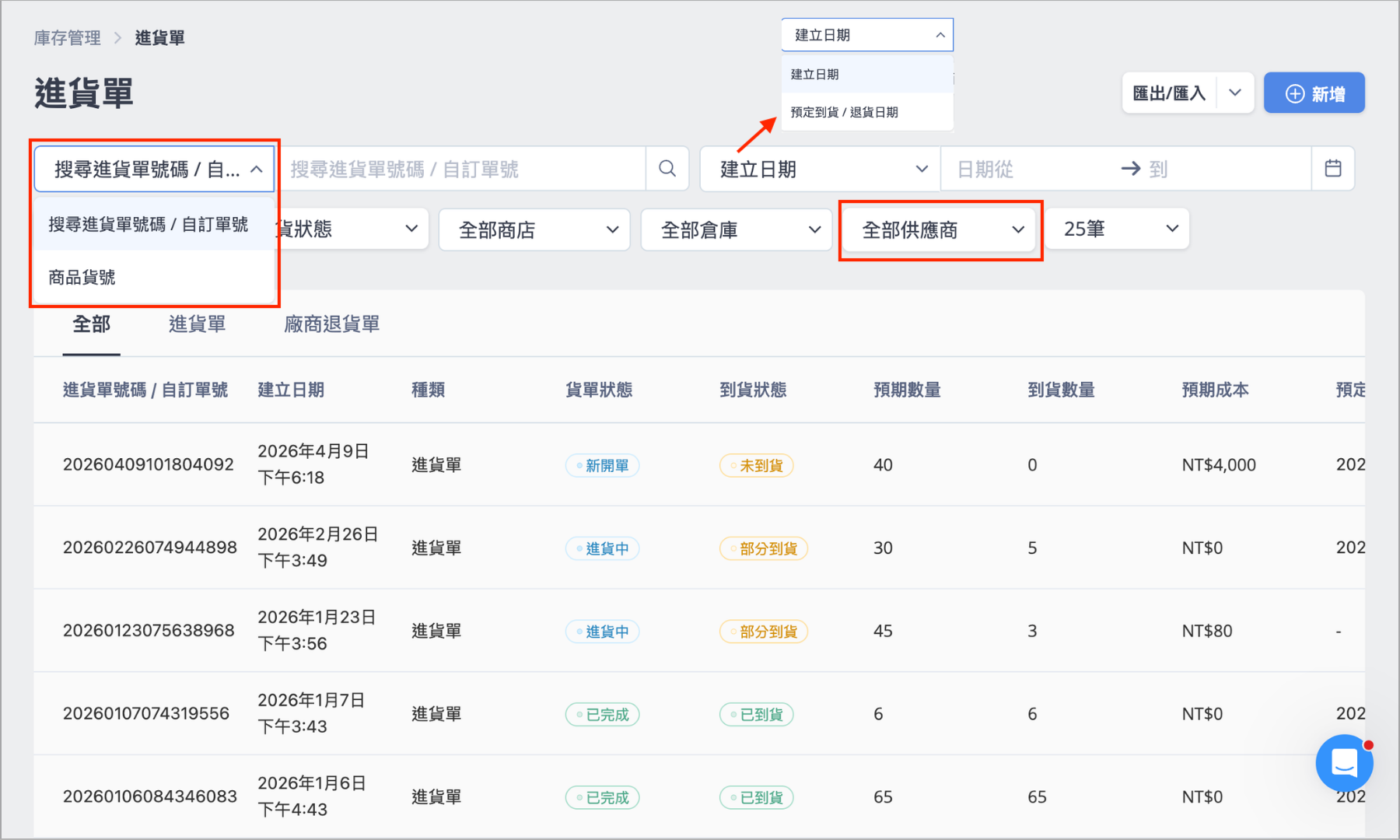Viewport: 1400px width, 840px height.
Task: Switch to the 進貨單 tab
Action: (x=197, y=324)
